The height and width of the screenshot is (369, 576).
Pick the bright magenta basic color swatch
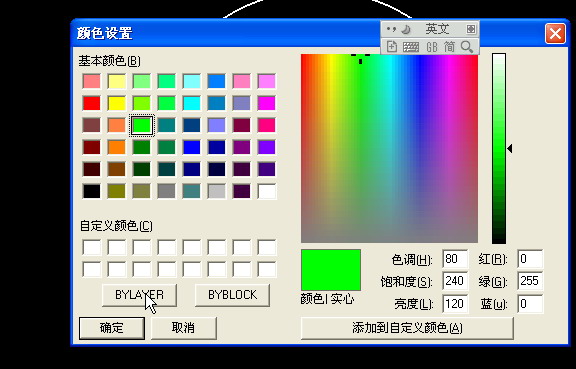(x=266, y=103)
